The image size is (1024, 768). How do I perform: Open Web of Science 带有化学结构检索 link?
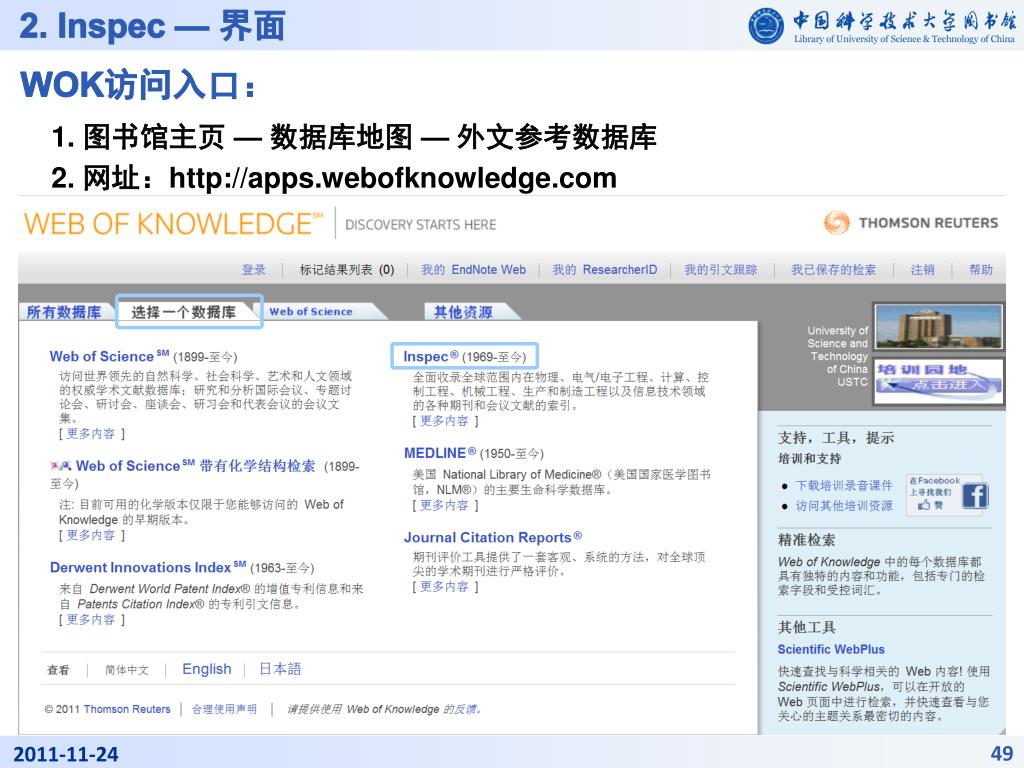tap(195, 466)
